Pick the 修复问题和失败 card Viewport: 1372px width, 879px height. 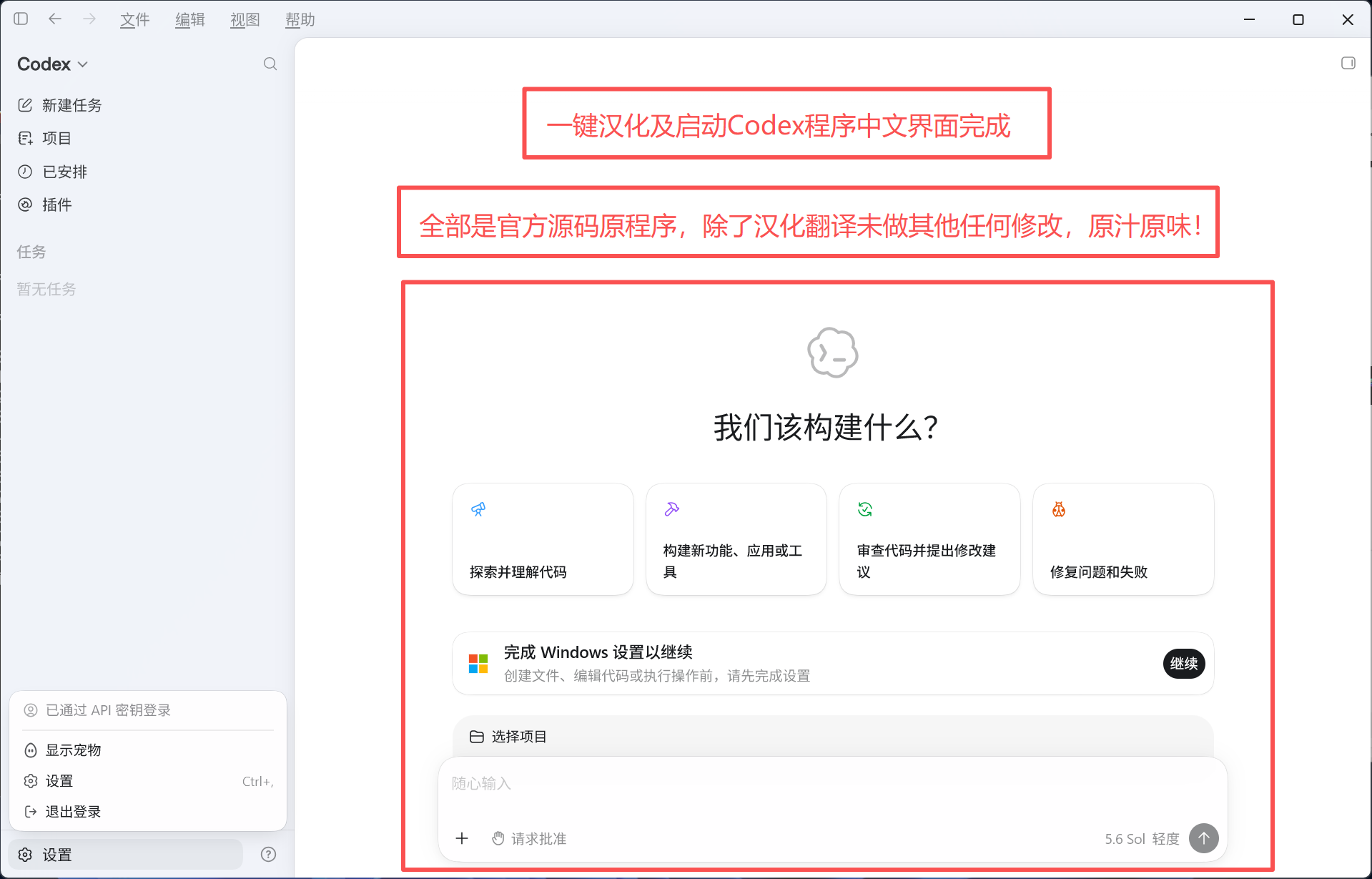click(1123, 539)
